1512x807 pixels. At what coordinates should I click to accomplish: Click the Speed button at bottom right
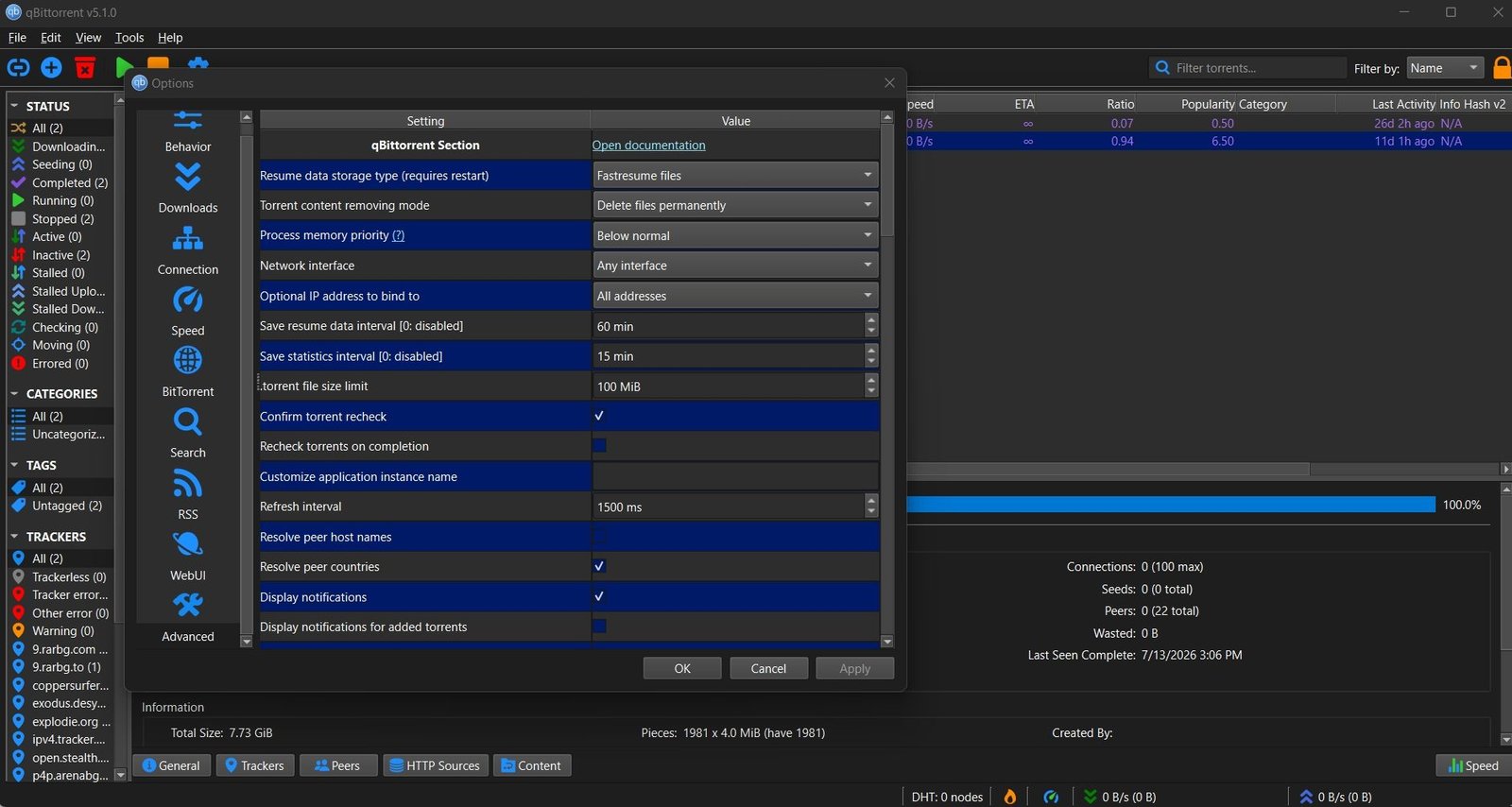(x=1473, y=765)
